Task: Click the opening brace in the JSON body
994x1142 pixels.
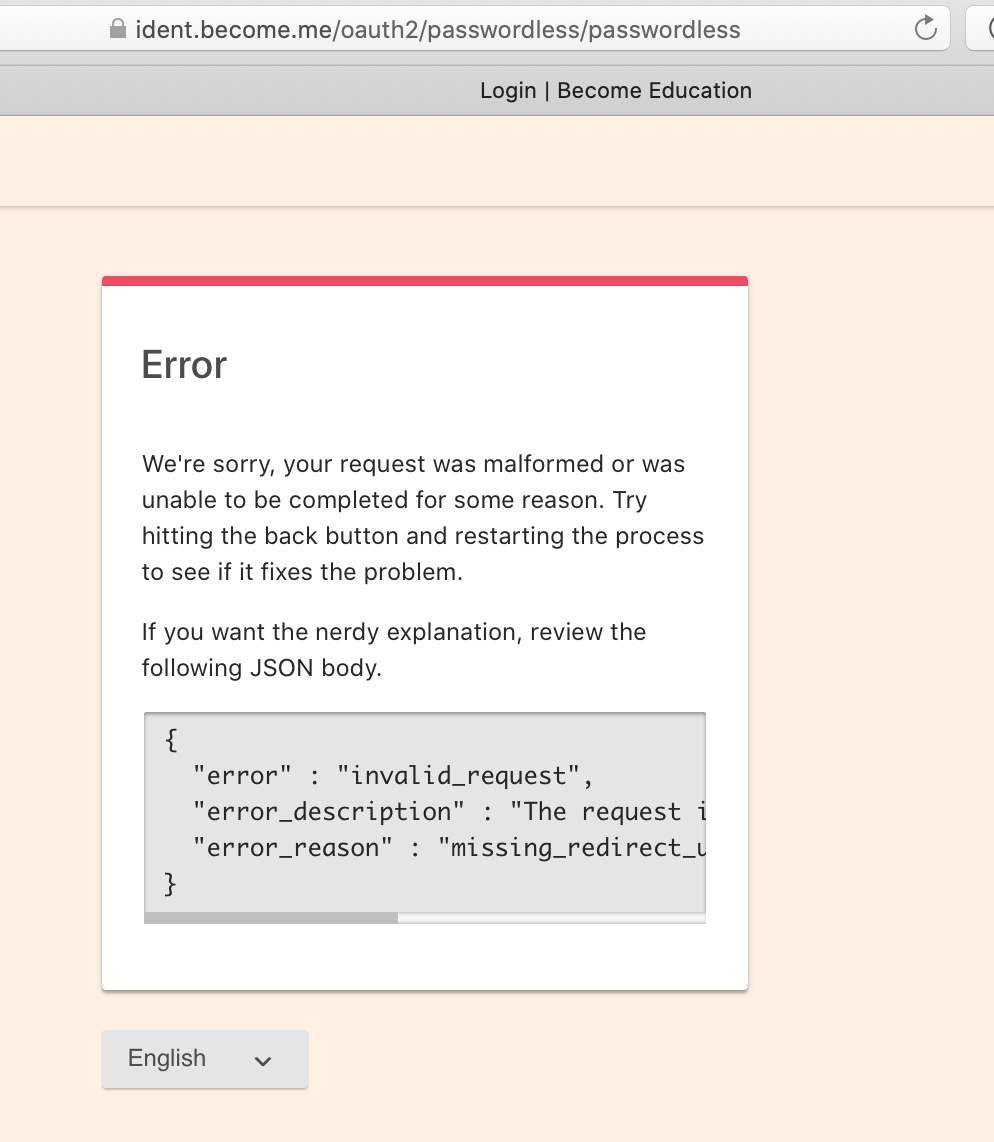Action: click(171, 739)
